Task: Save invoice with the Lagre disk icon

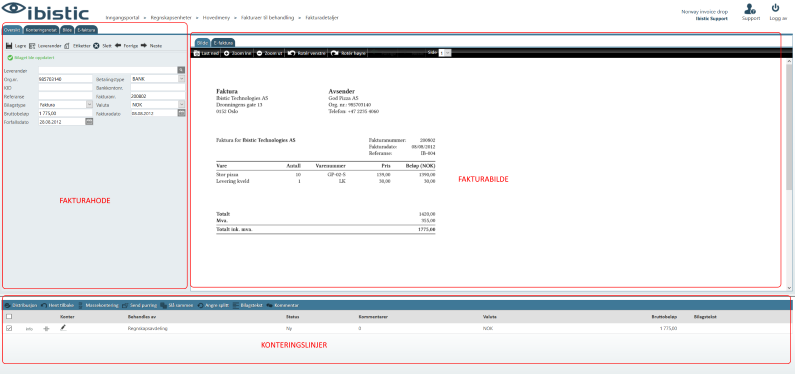Action: tap(9, 46)
